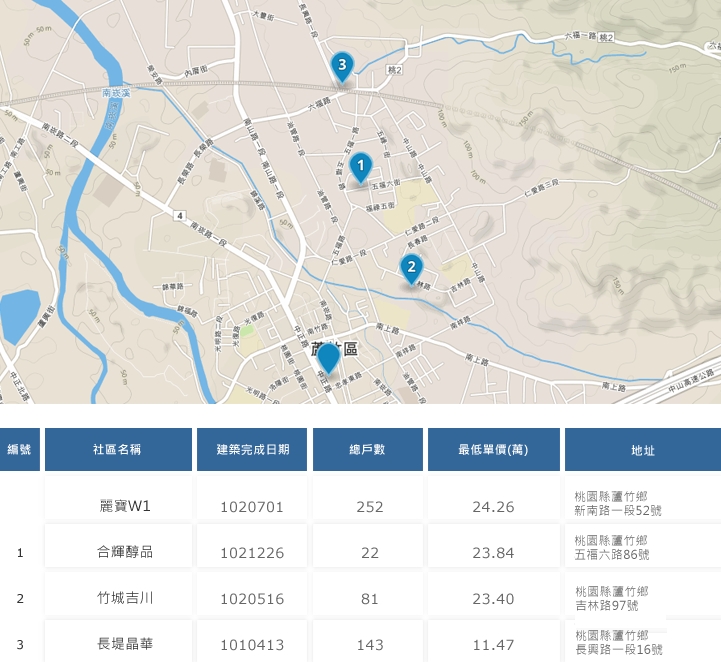The height and width of the screenshot is (662, 721).
Task: Click the 24.26 lowest price cell
Action: pos(493,506)
